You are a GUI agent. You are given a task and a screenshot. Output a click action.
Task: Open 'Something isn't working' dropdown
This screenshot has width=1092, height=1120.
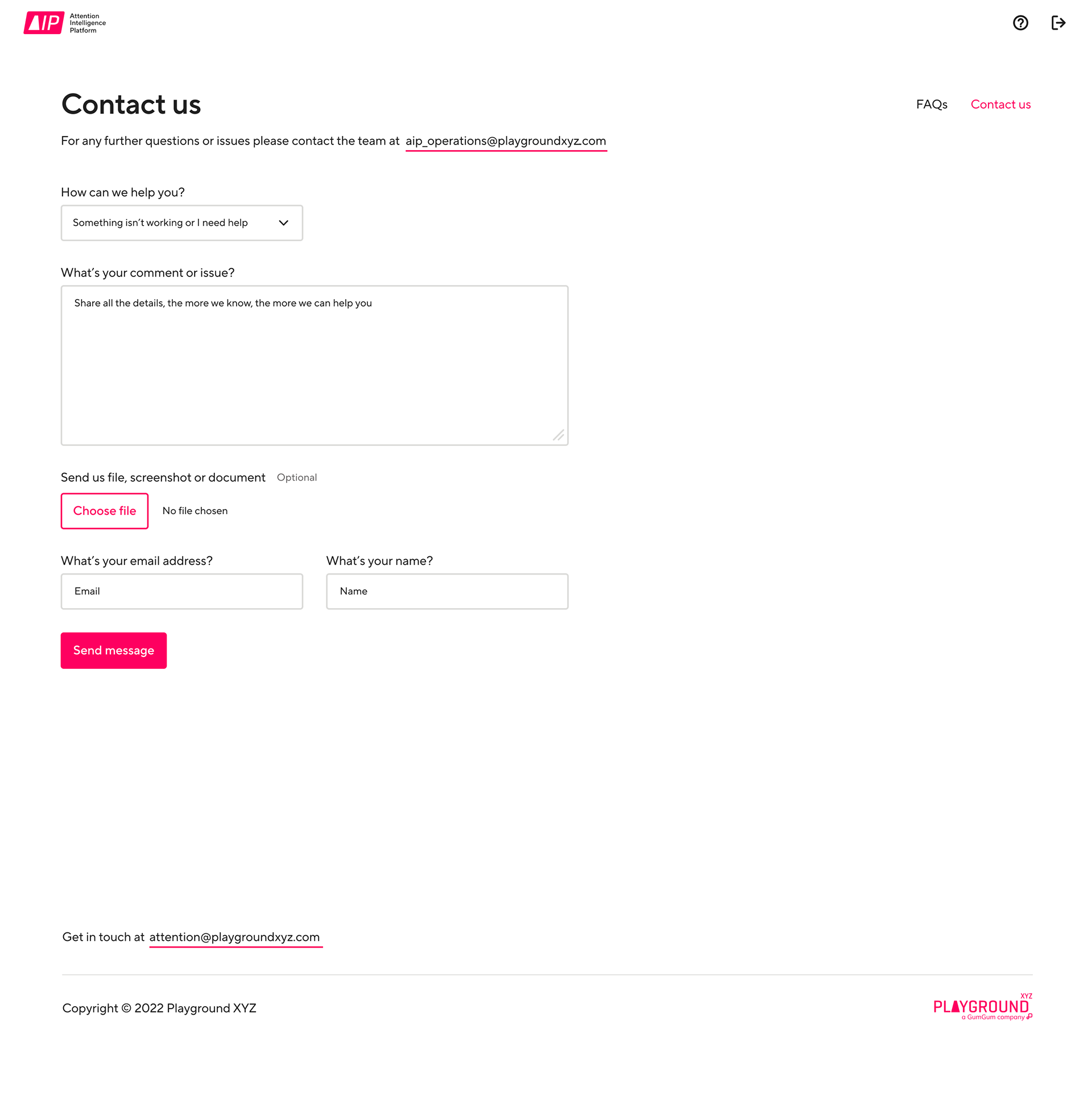[x=182, y=222]
